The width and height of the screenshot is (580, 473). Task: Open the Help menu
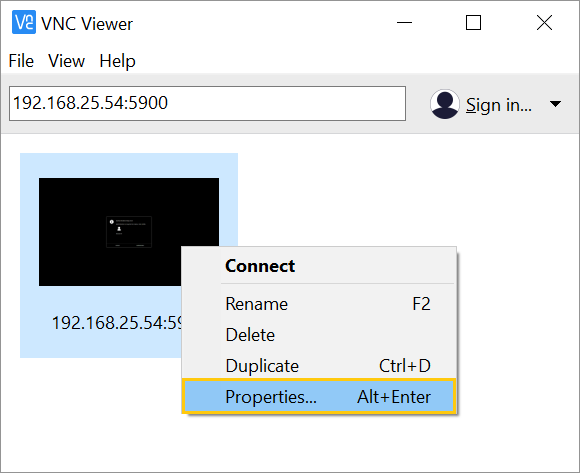[117, 61]
